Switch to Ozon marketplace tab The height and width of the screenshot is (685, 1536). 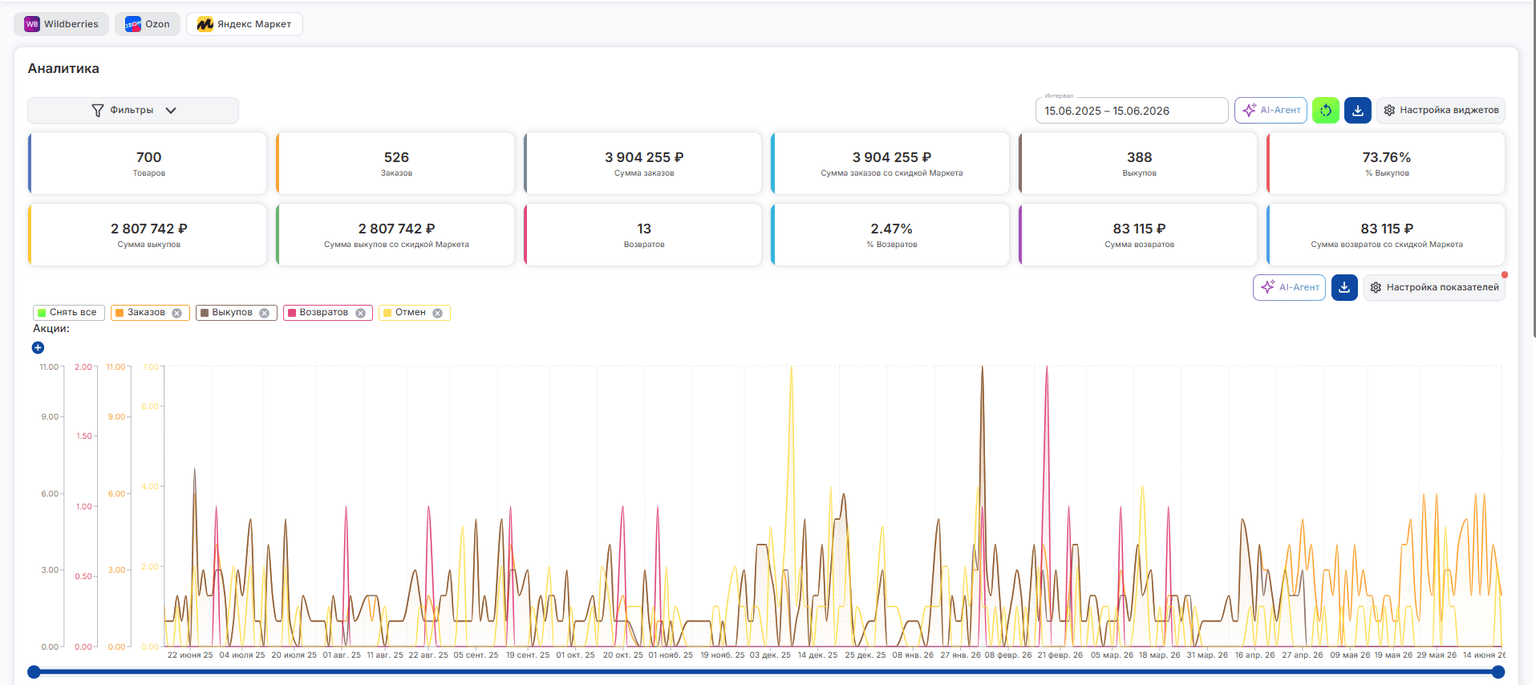tap(147, 24)
